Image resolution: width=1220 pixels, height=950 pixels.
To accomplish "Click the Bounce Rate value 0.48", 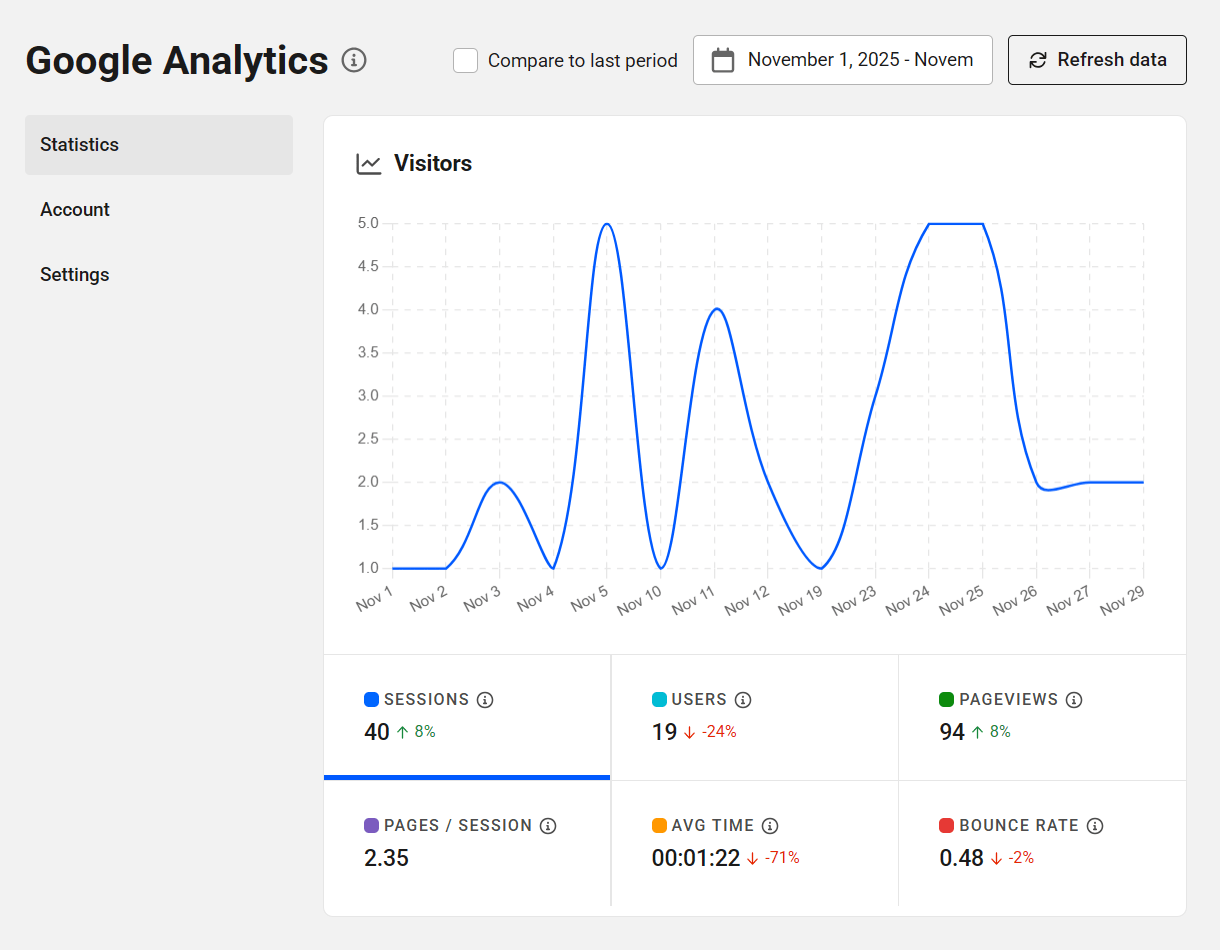I will tap(962, 858).
